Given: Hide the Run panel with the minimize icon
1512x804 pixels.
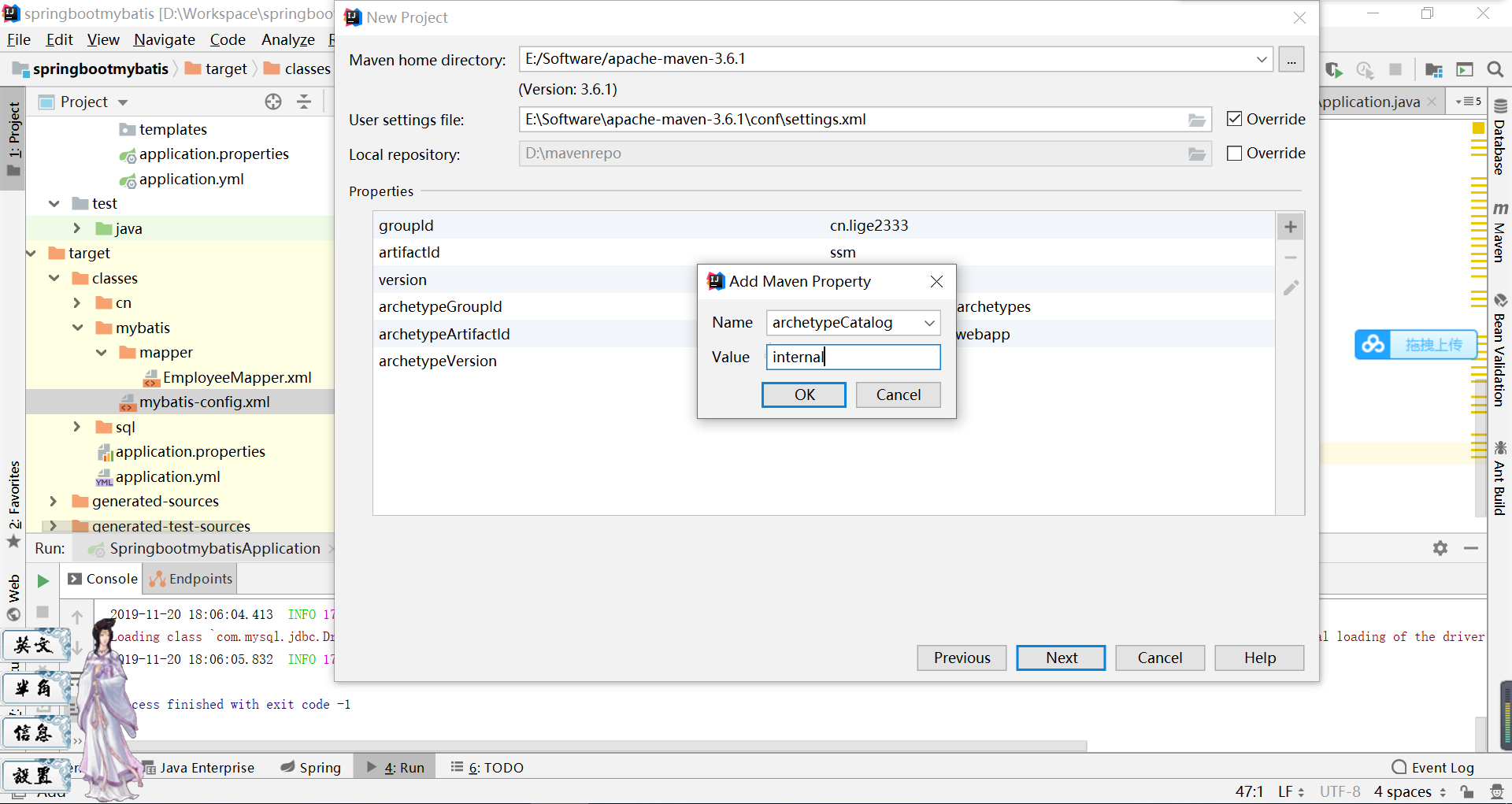Looking at the screenshot, I should (1471, 548).
